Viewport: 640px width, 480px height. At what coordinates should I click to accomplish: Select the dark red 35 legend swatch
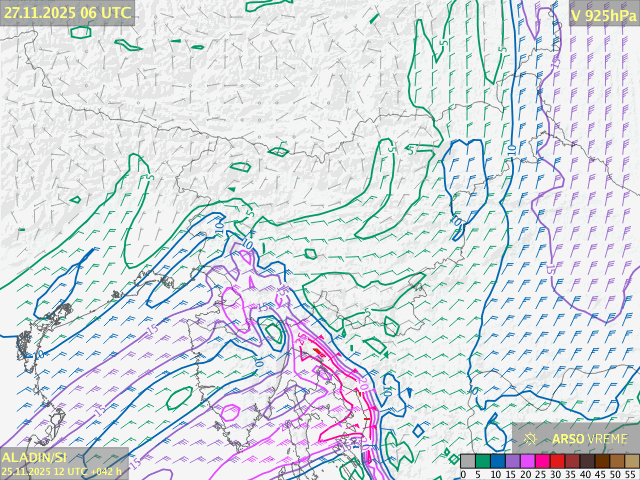[571, 460]
